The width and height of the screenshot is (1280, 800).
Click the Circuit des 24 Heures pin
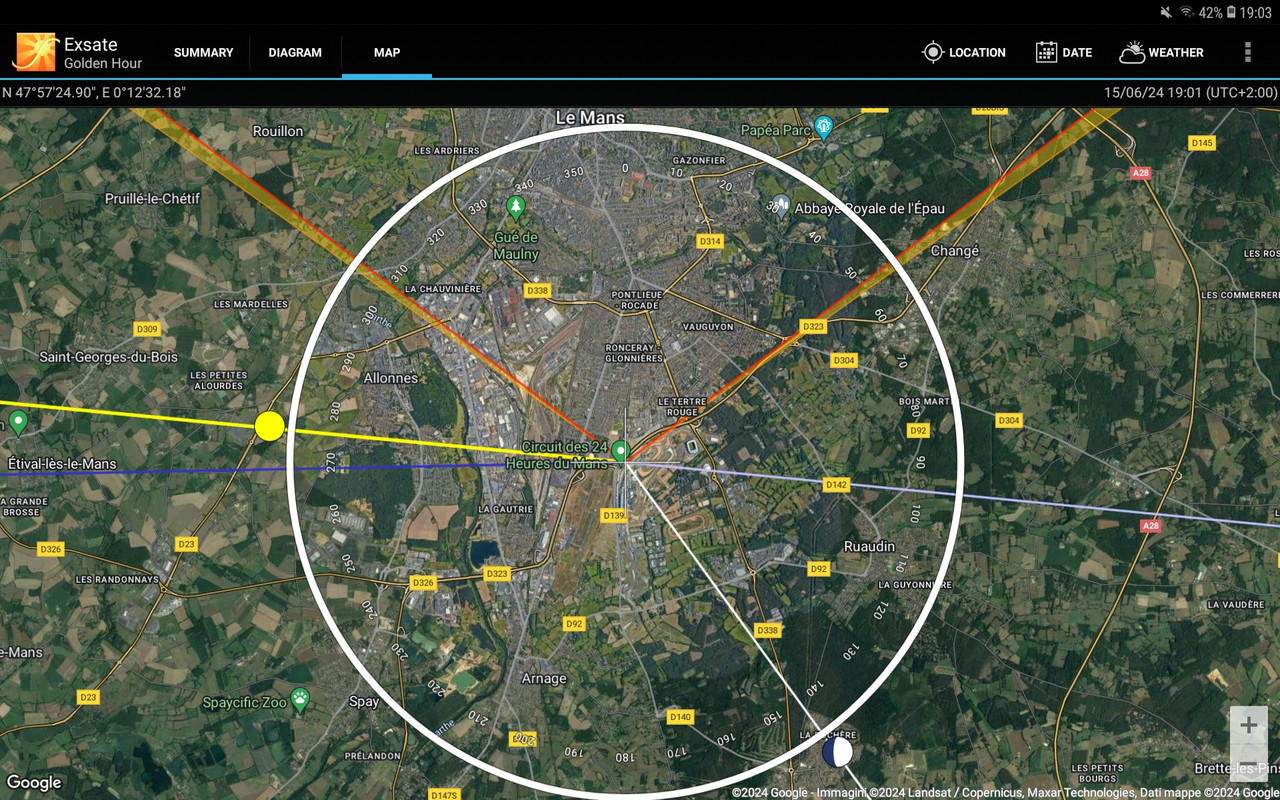(620, 451)
